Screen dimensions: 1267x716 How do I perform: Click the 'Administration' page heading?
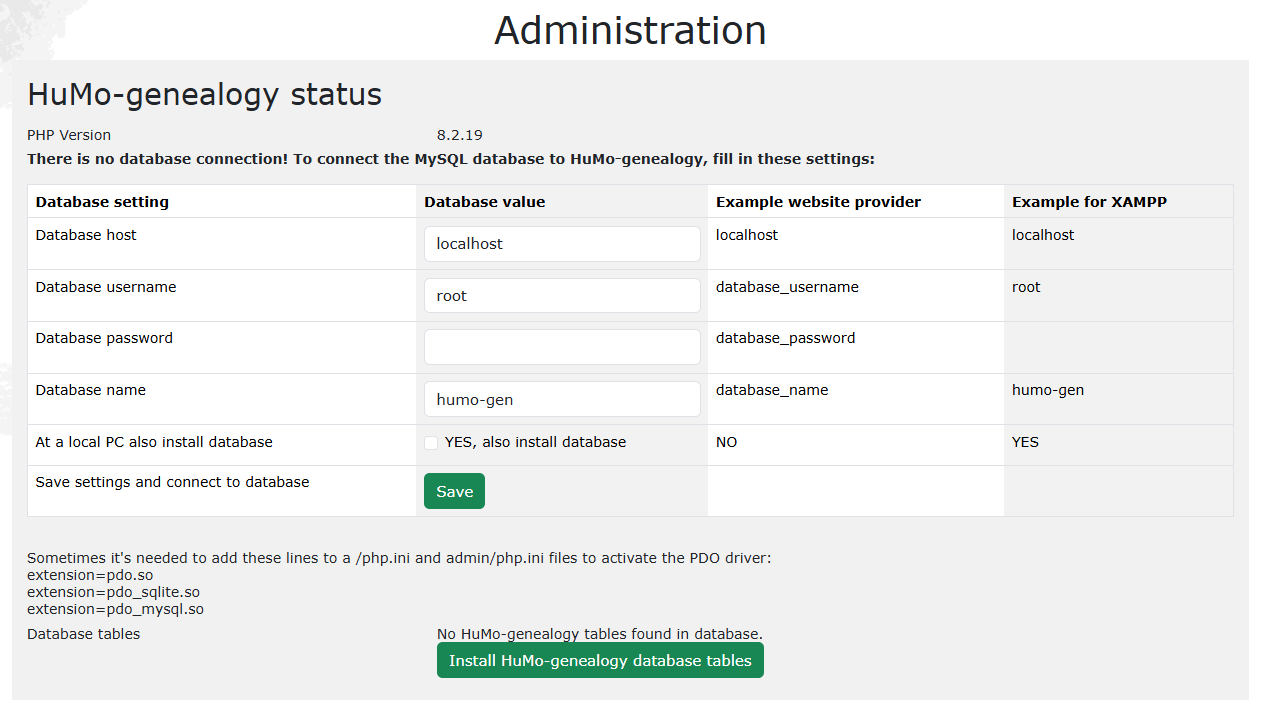pyautogui.click(x=630, y=30)
